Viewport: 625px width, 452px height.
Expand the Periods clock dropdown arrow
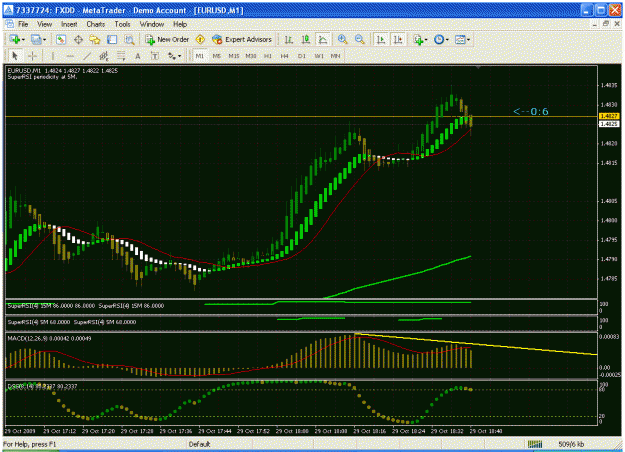[x=447, y=40]
